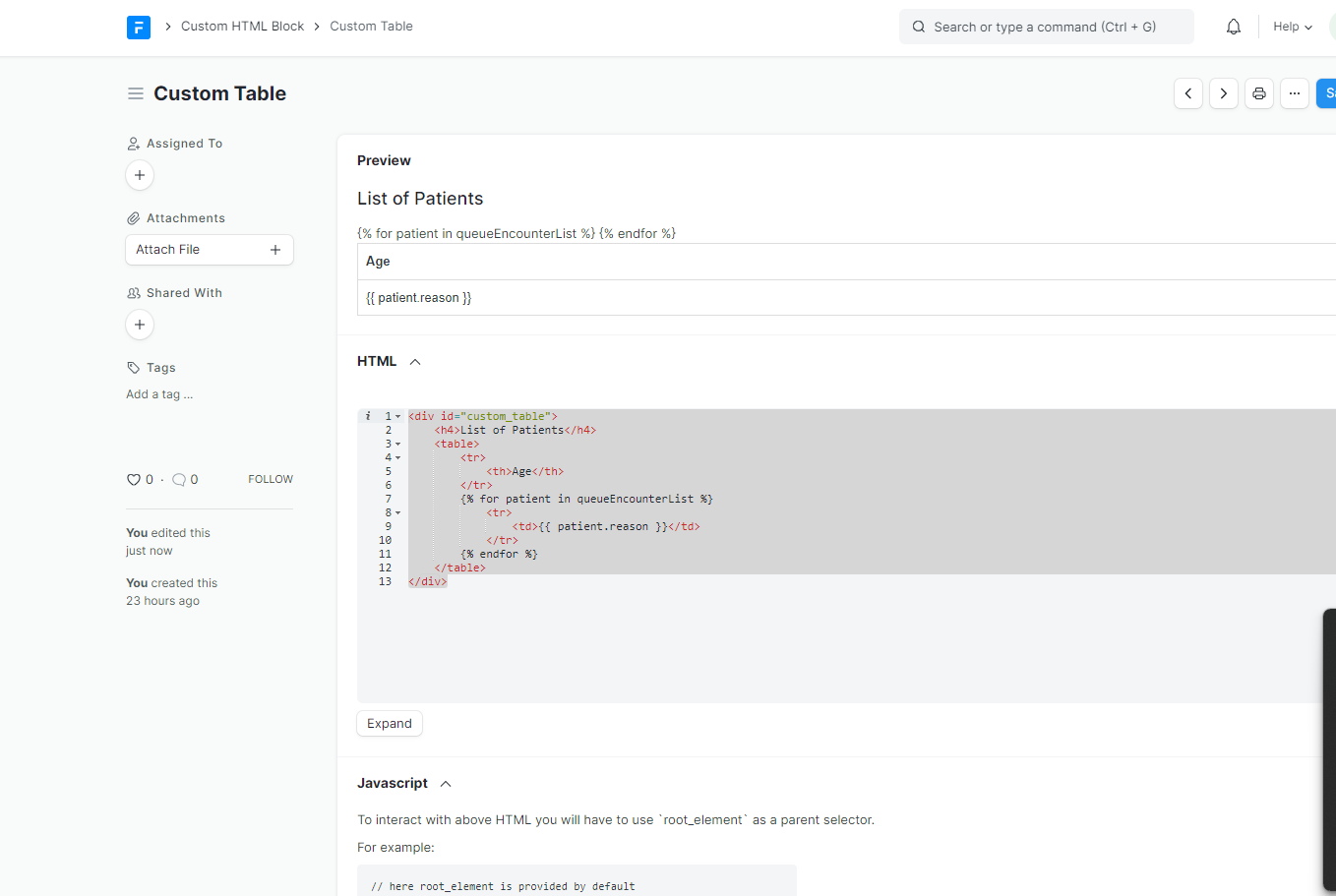The height and width of the screenshot is (896, 1336).
Task: Click code line with <th>Age</th>
Action: click(524, 472)
